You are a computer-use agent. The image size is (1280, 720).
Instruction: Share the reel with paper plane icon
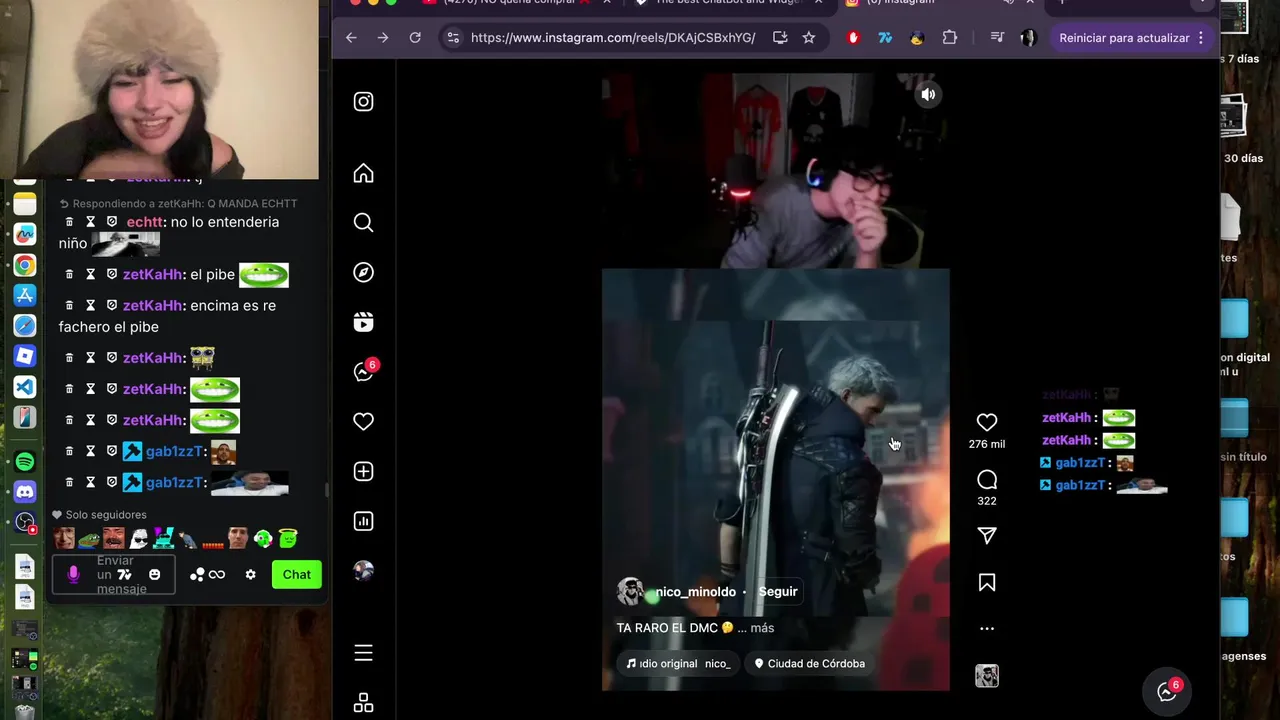click(x=987, y=536)
